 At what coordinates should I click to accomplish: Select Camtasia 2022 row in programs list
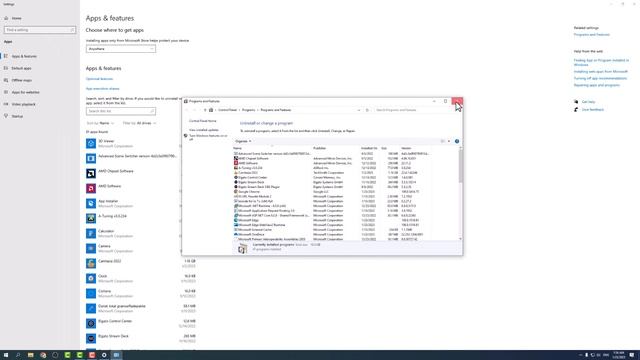point(332,173)
